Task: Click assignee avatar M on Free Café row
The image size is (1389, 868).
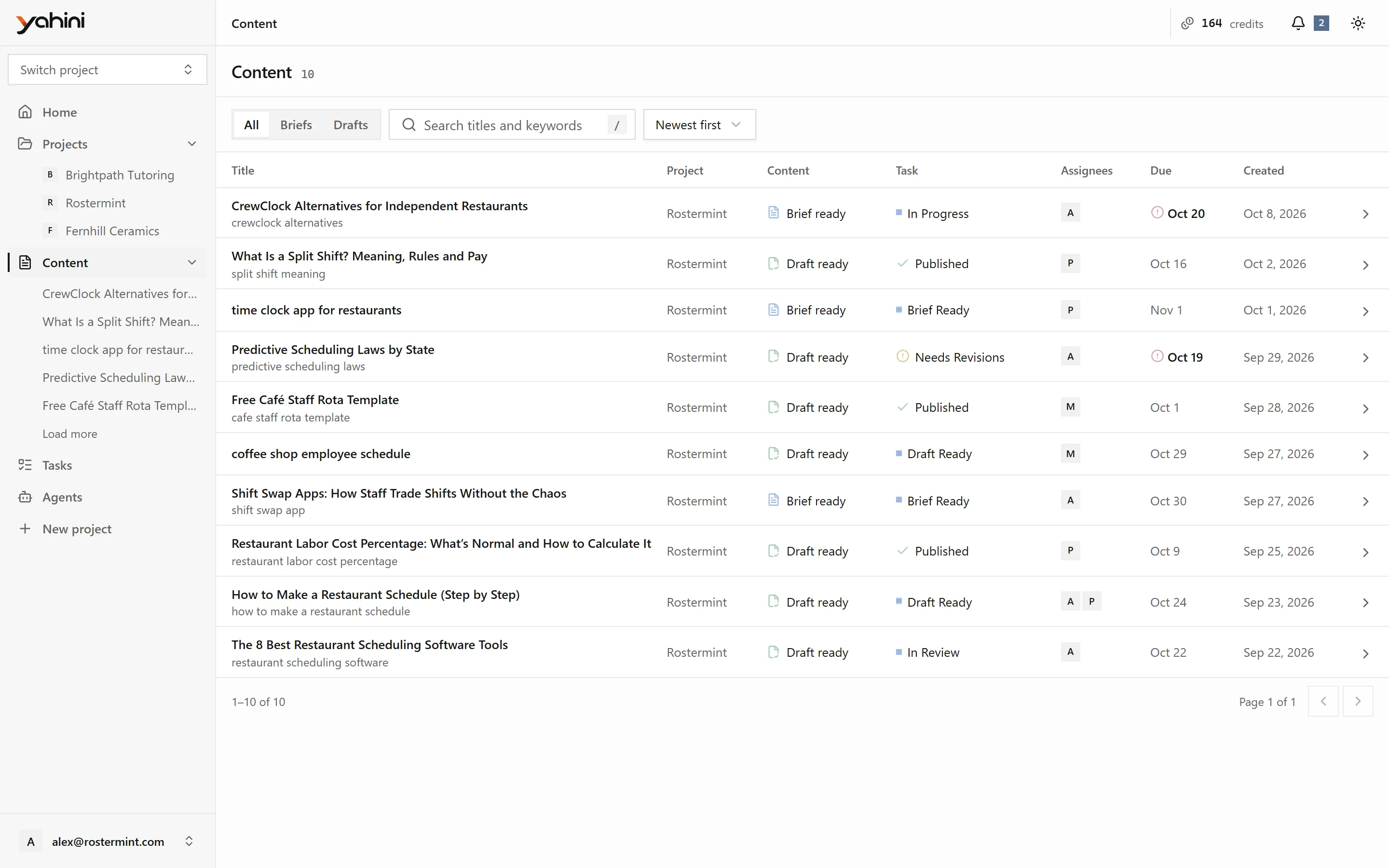Action: coord(1070,407)
